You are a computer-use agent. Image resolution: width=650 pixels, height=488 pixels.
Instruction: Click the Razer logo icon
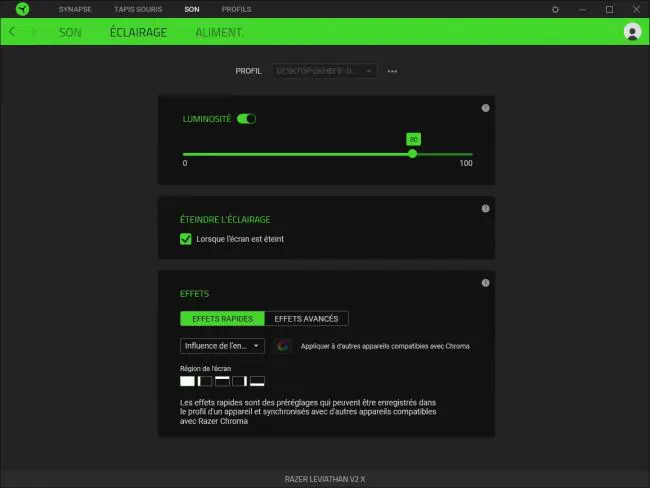point(22,9)
